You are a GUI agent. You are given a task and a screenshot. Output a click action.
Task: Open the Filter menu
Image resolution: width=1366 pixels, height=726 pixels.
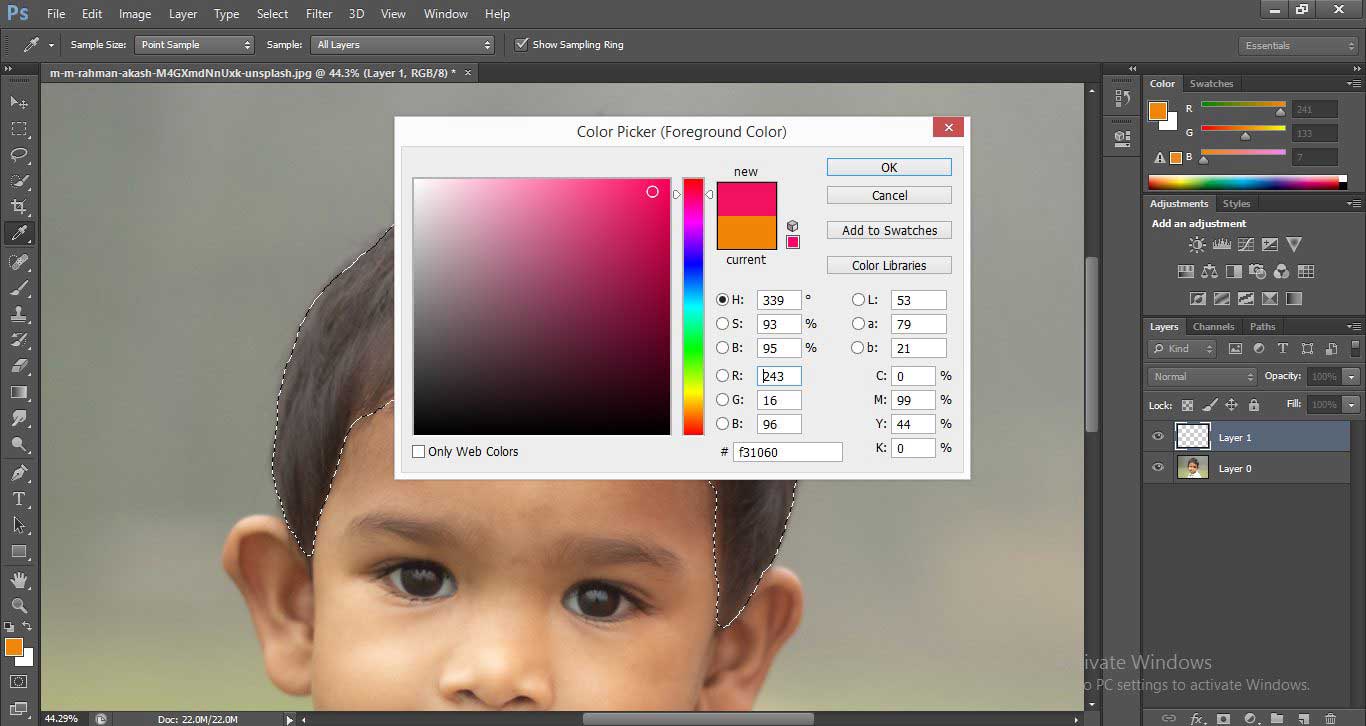pos(318,13)
